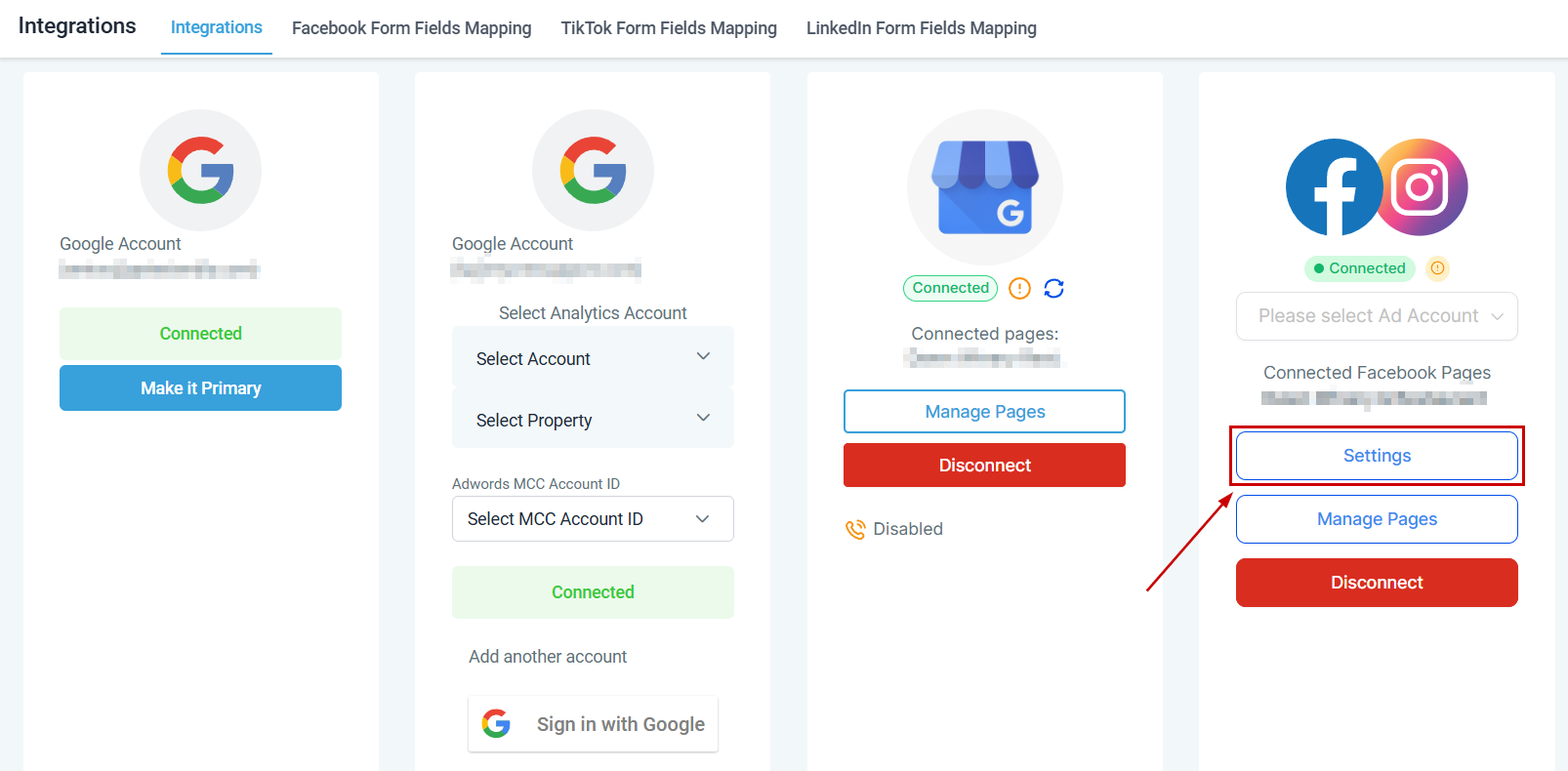Click the Google logo in the first card
This screenshot has width=1568, height=771.
pyautogui.click(x=200, y=170)
